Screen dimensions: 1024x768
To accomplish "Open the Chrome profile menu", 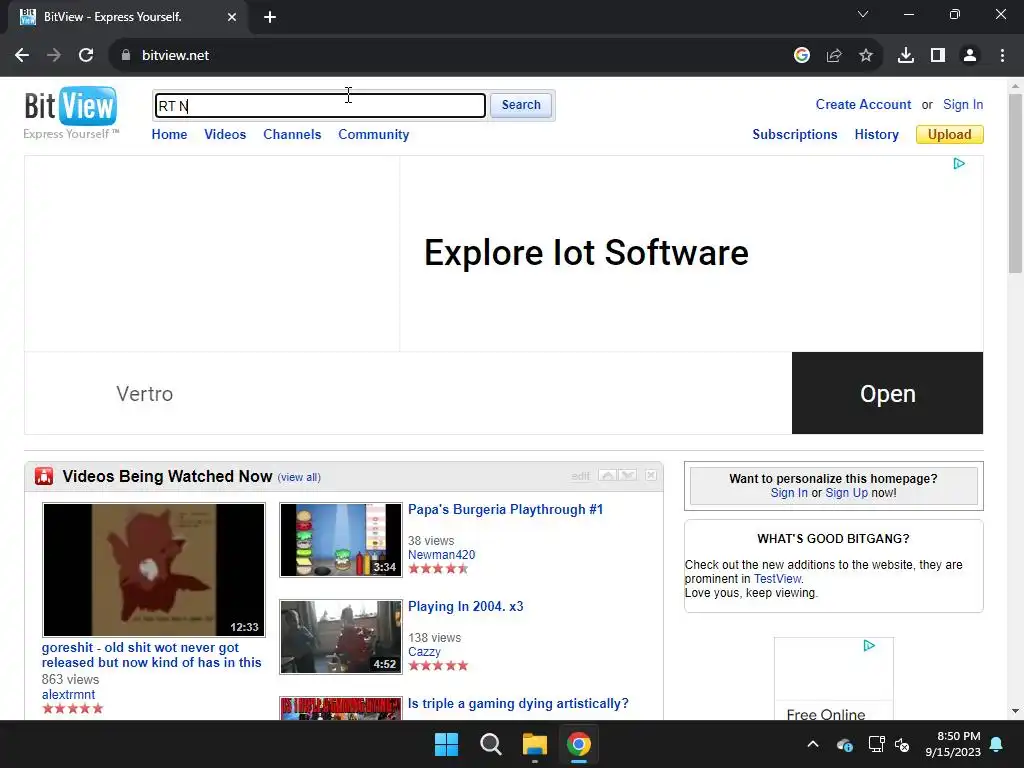I will point(970,56).
